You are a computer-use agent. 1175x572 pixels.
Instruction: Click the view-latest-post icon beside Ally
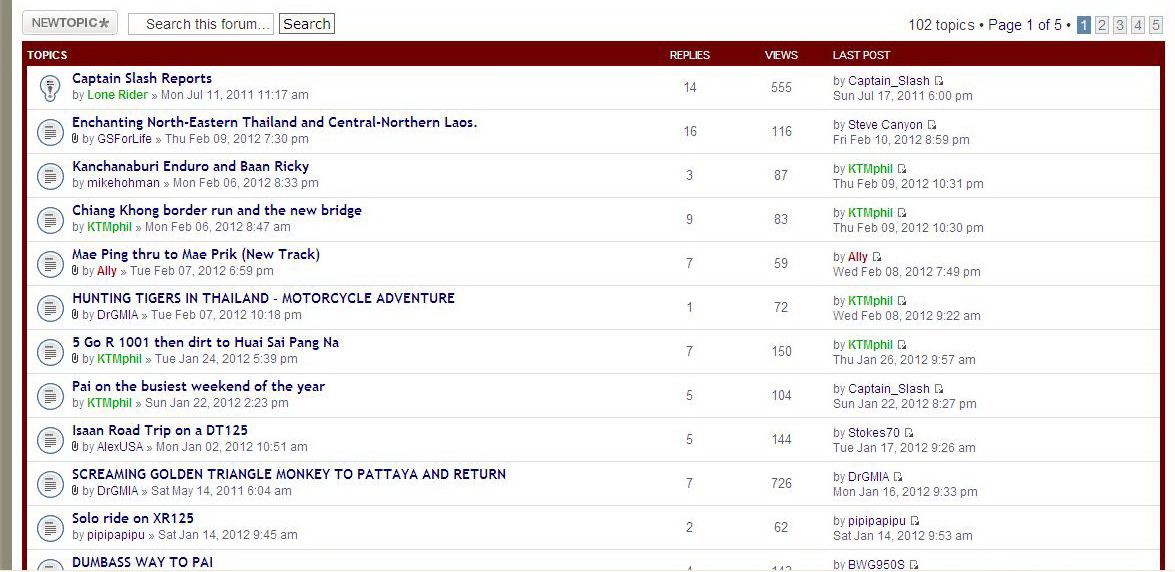[877, 257]
